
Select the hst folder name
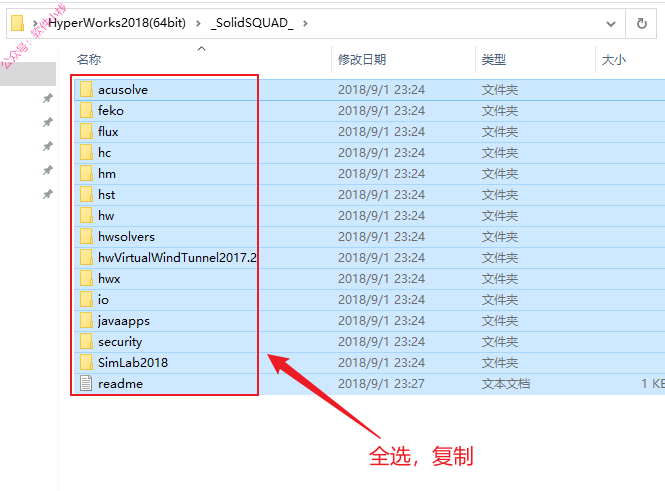[106, 194]
